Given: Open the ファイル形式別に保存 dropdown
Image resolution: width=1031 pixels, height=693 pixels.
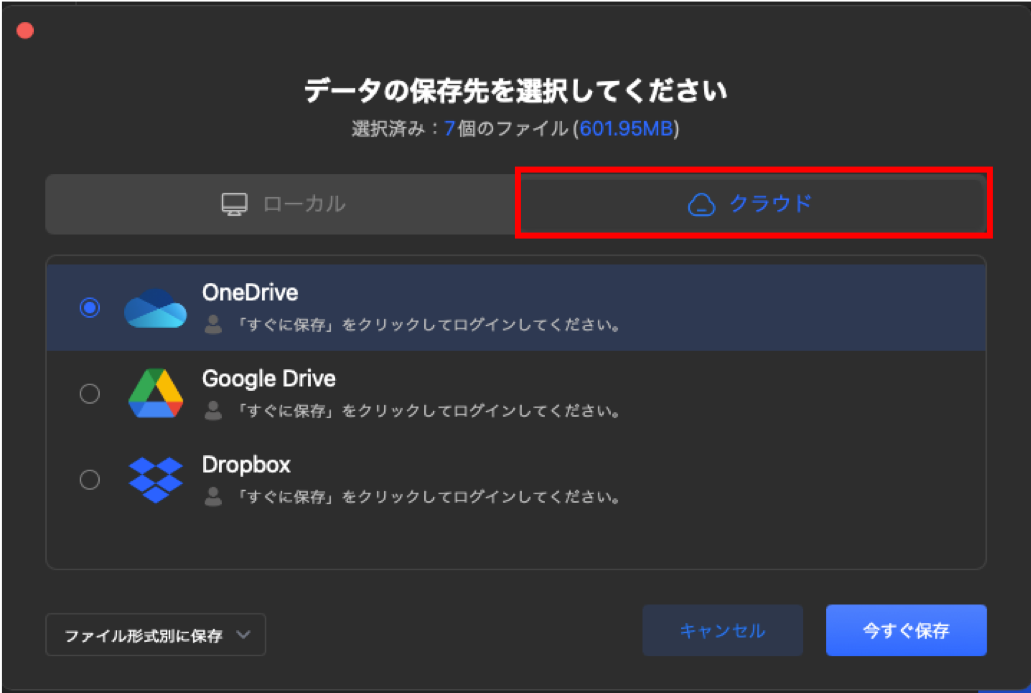Looking at the screenshot, I should point(156,634).
